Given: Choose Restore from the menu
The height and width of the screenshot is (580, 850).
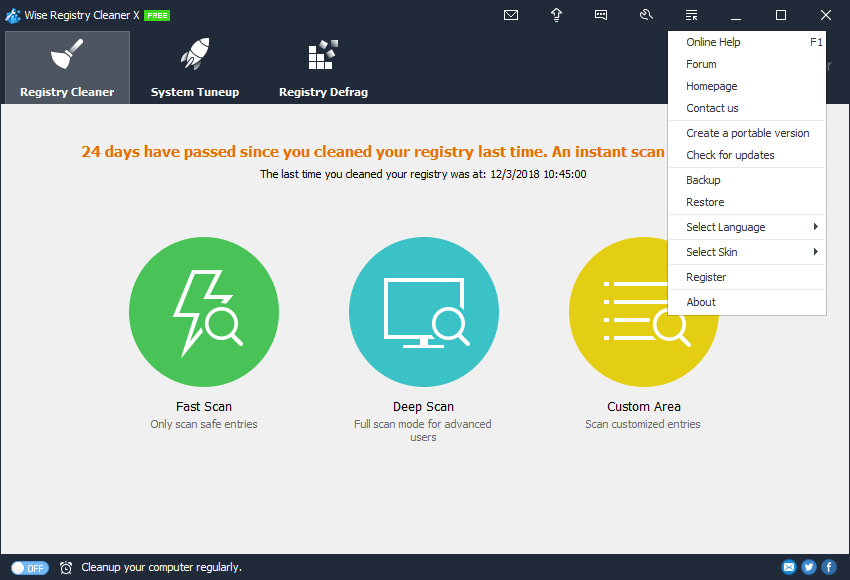Looking at the screenshot, I should tap(747, 202).
